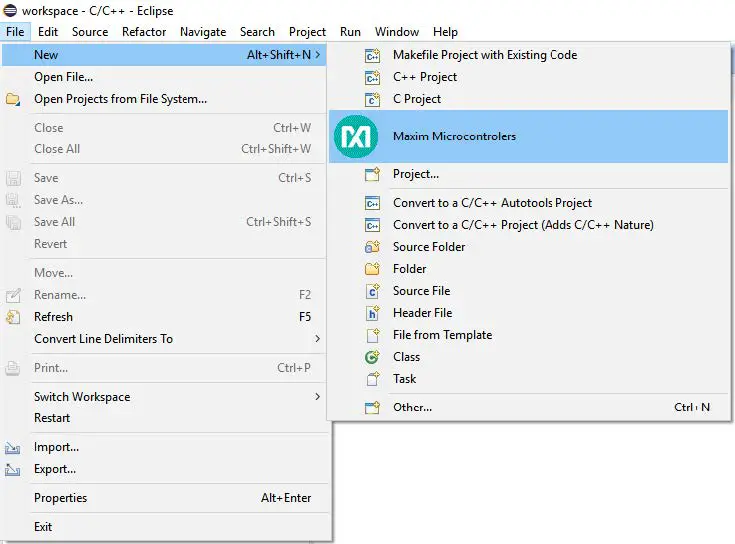Click the new Folder icon
This screenshot has height=544, width=735.
coord(372,269)
